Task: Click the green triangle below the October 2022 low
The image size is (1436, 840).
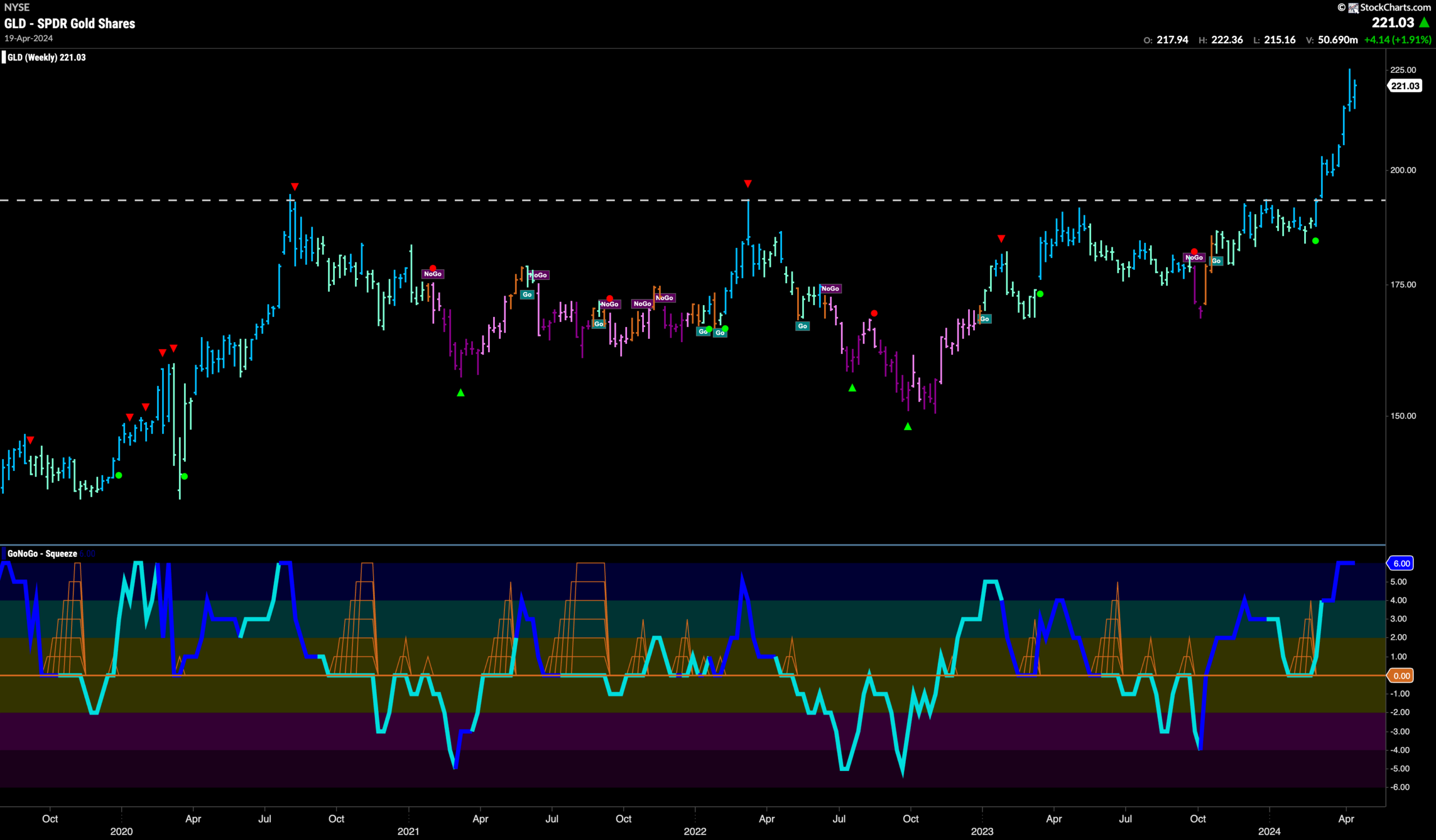Action: pos(908,427)
